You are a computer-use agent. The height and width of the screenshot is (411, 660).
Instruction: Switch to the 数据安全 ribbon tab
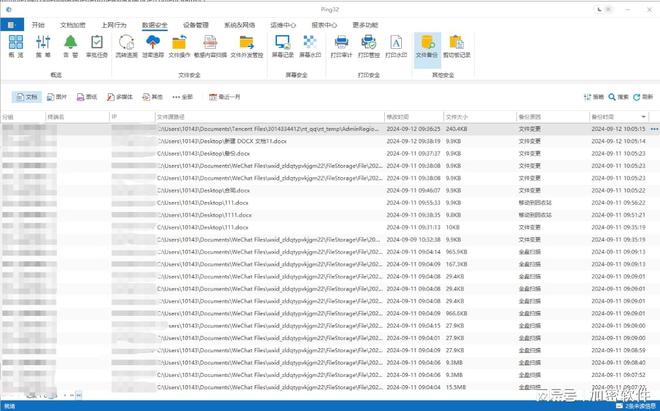click(155, 24)
